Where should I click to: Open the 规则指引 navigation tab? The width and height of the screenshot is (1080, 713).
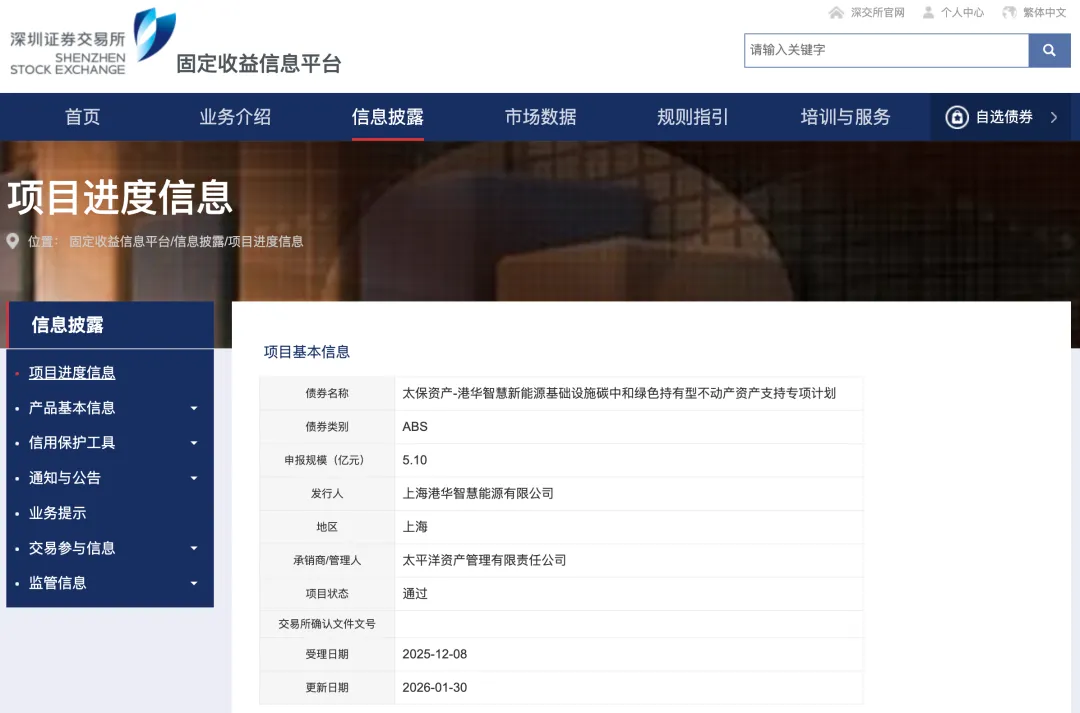click(693, 117)
